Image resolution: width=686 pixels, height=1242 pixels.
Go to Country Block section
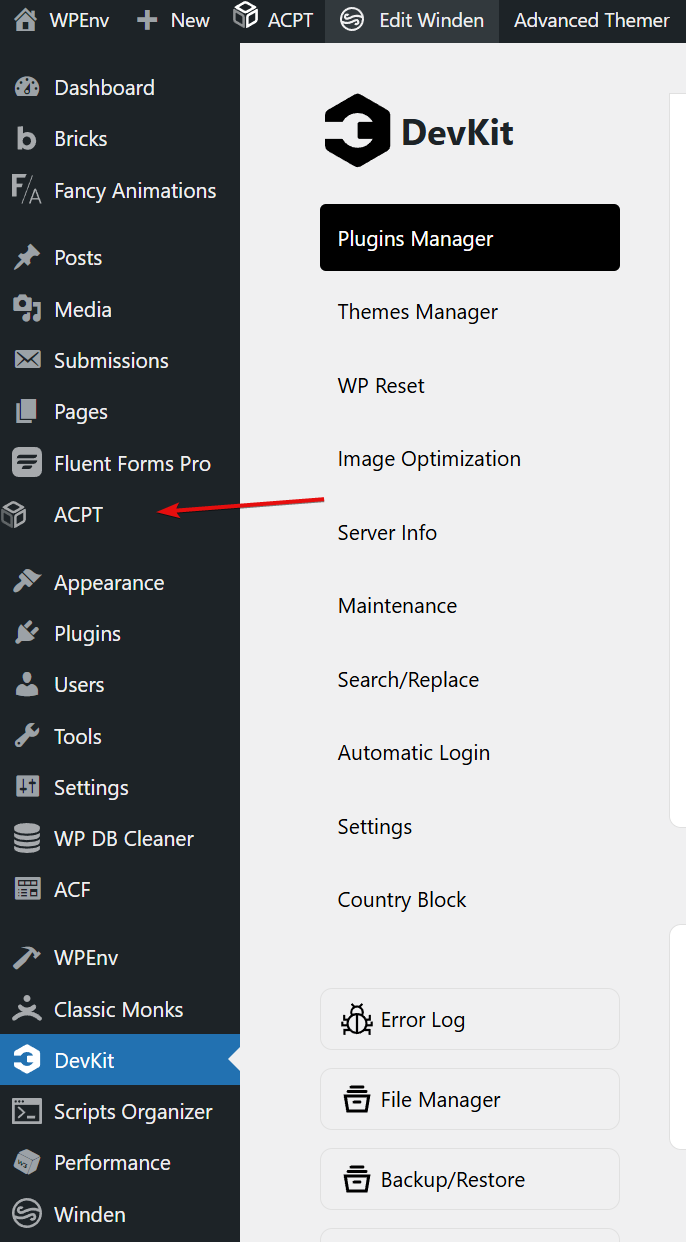coord(402,900)
